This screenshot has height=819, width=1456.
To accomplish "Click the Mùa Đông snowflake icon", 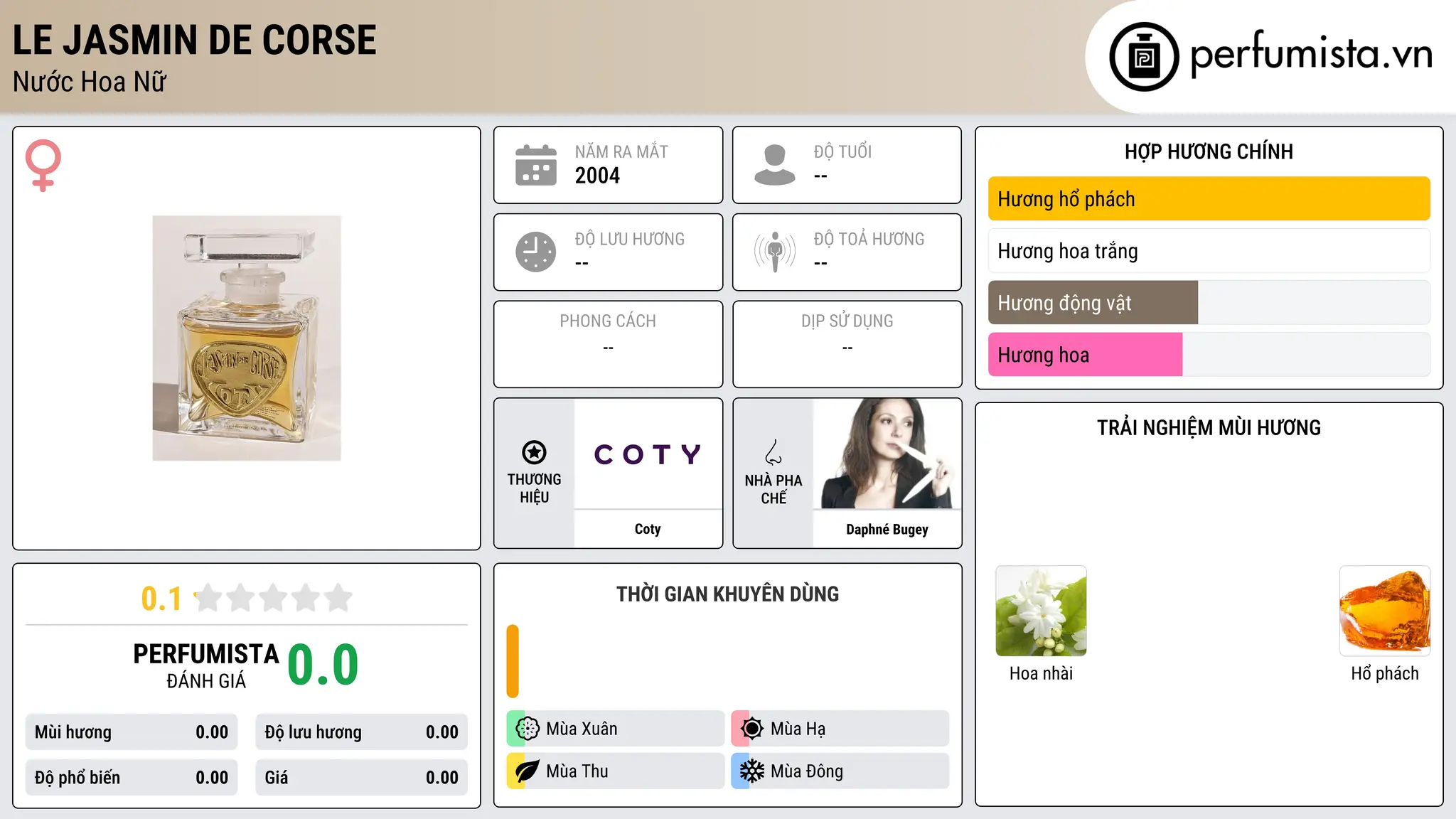I will pos(752,771).
